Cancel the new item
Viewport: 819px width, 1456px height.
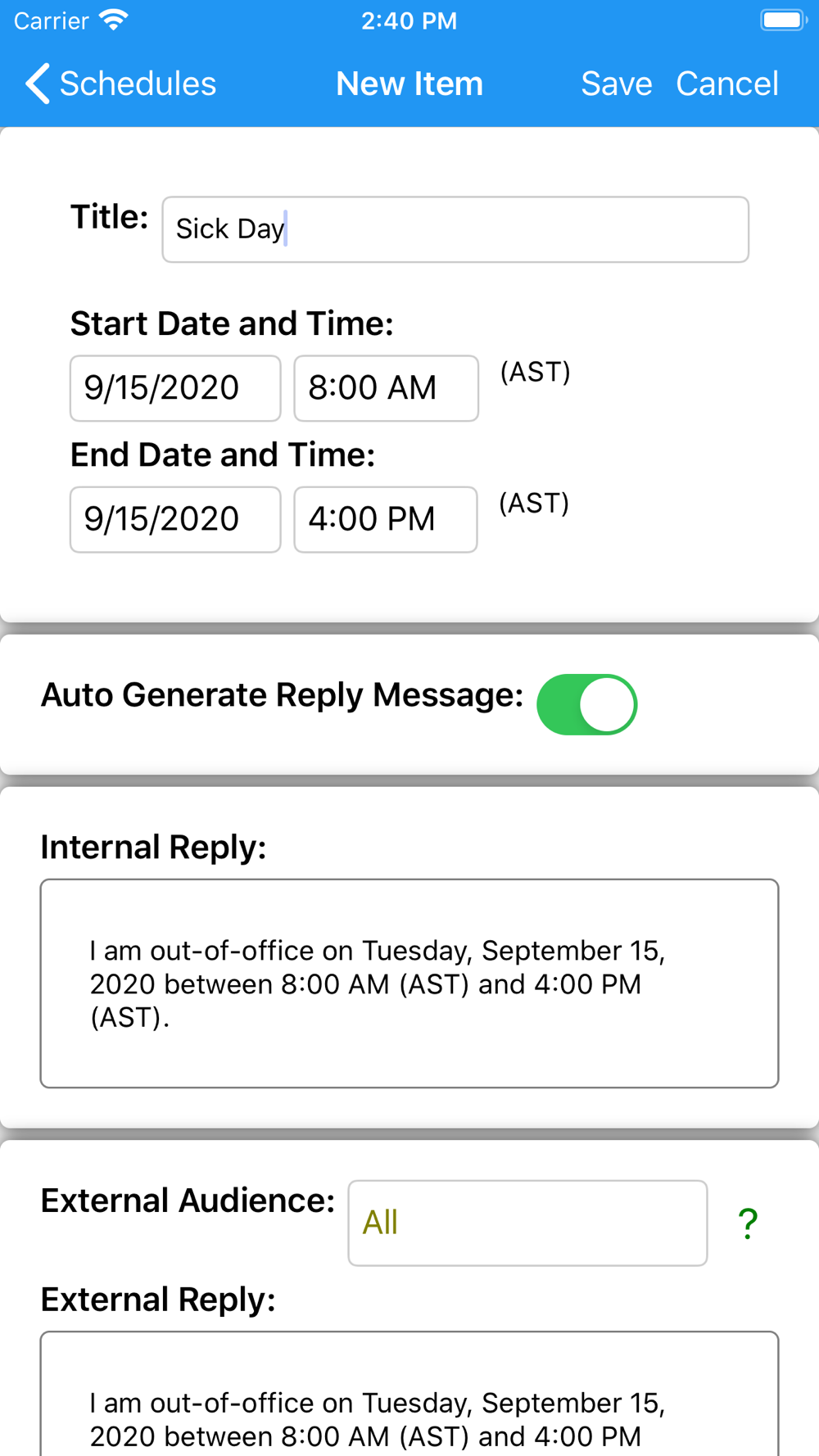pos(727,84)
